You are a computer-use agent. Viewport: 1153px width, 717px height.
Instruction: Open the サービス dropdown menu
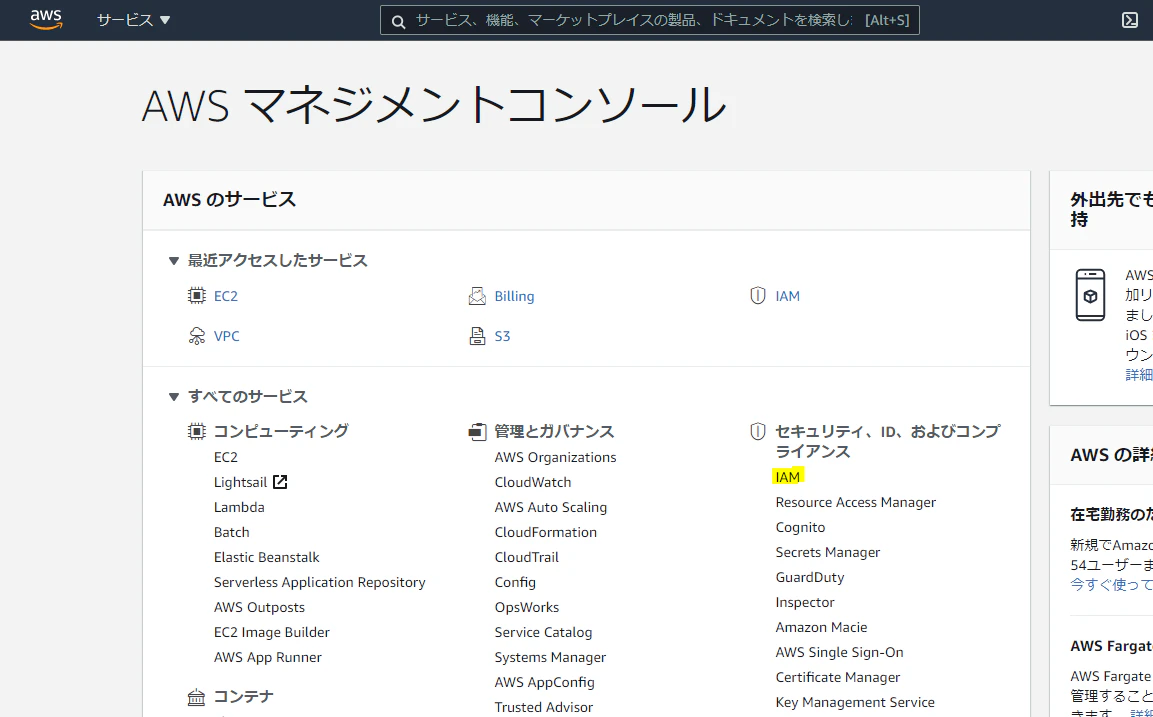(x=133, y=20)
